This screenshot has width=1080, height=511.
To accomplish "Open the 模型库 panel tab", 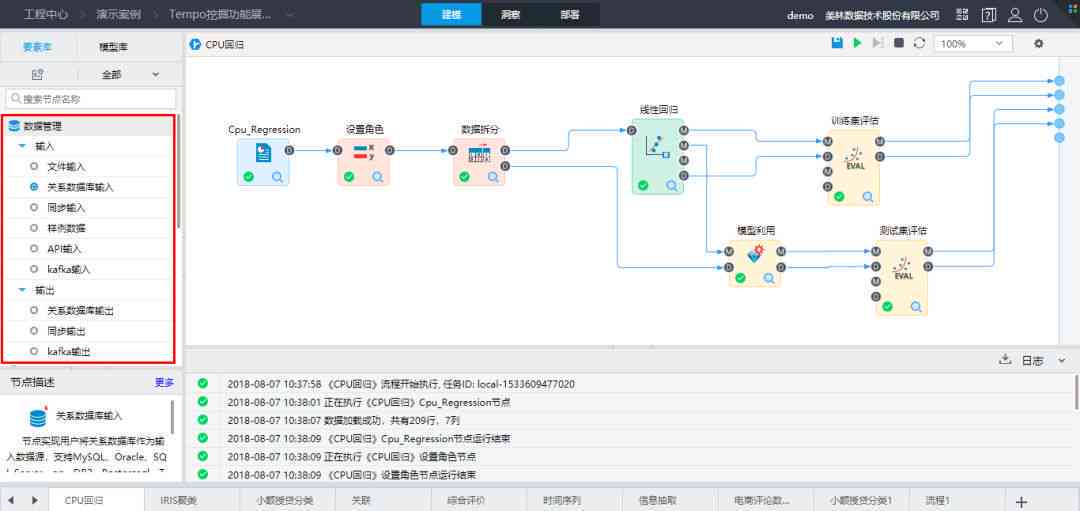I will [x=114, y=48].
